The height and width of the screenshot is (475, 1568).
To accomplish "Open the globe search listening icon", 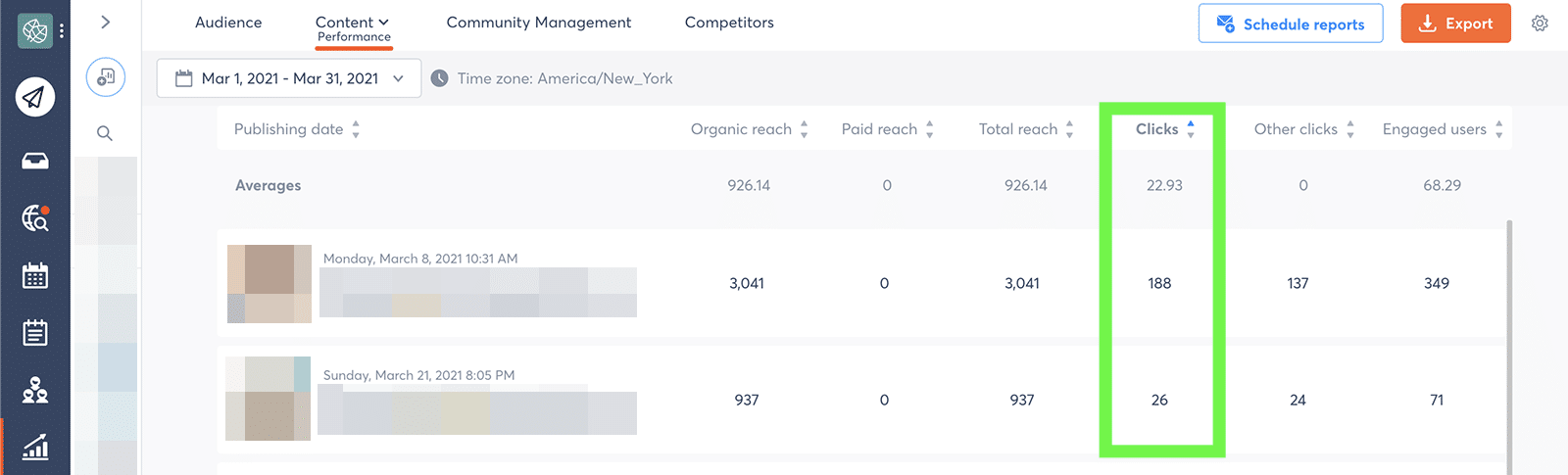I will [35, 218].
